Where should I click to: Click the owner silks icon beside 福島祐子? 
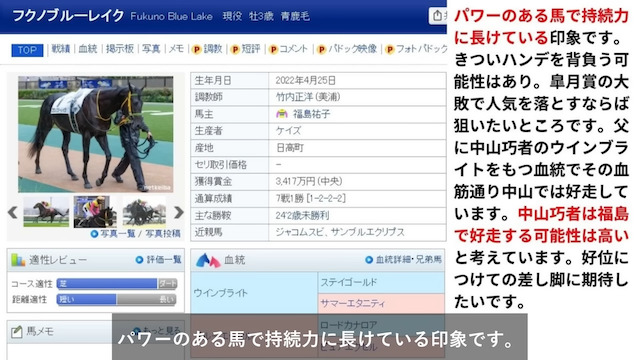pos(281,114)
